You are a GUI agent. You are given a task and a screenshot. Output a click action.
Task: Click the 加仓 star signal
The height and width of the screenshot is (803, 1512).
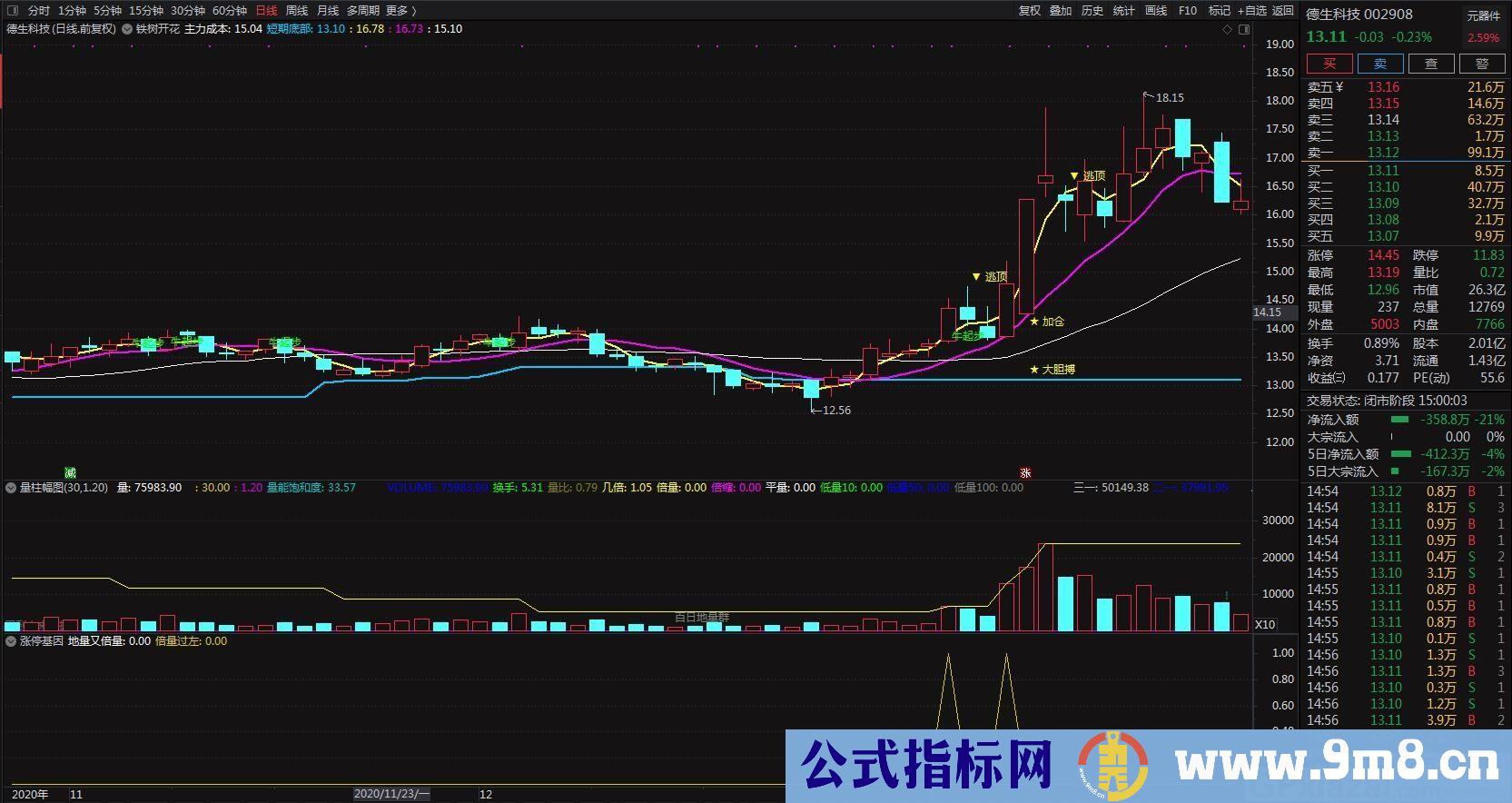(1046, 322)
